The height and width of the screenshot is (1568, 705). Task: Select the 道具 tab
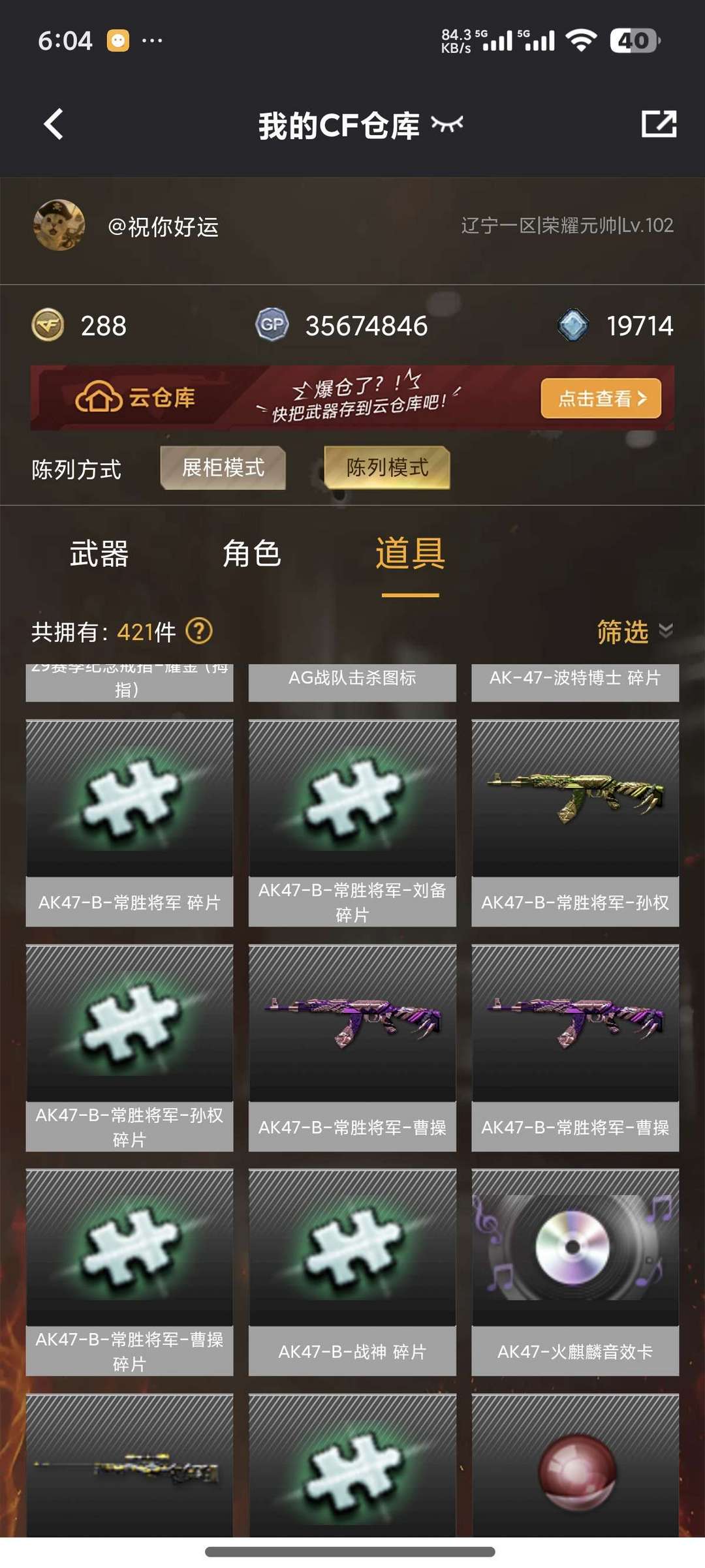click(411, 553)
